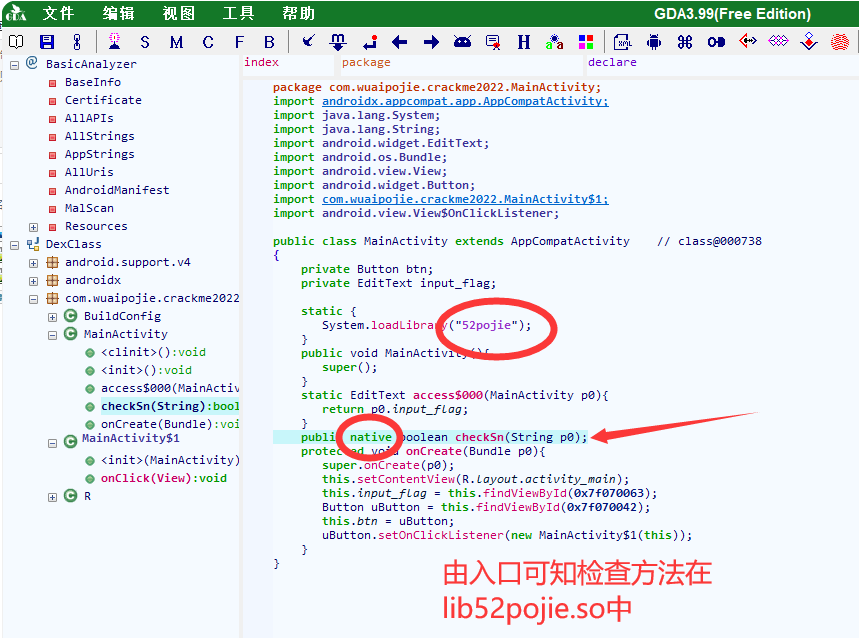The image size is (859, 638).
Task: Click the C toolbar button
Action: point(208,42)
